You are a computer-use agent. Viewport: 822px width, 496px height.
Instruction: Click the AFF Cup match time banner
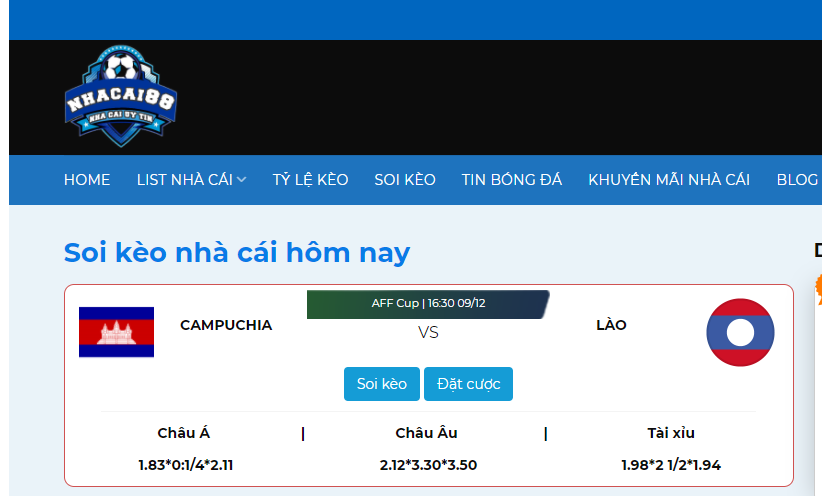pos(428,303)
